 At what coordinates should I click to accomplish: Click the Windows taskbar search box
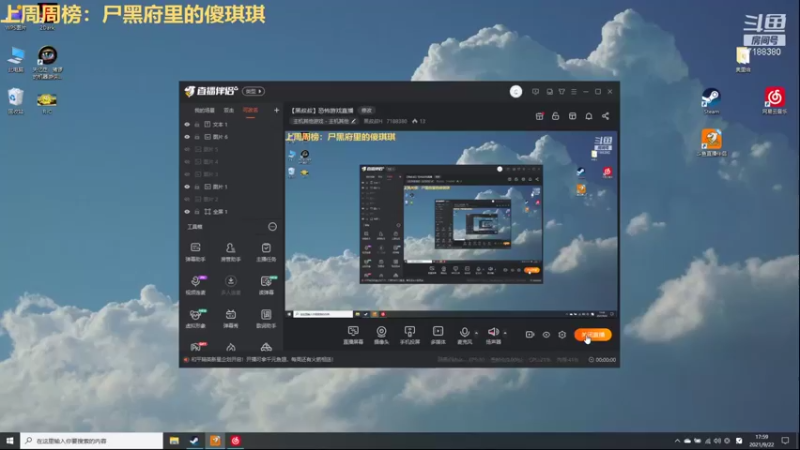pos(92,441)
